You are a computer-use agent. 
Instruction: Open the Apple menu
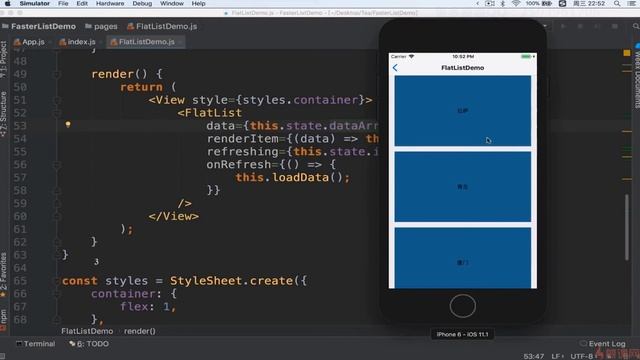click(x=7, y=4)
